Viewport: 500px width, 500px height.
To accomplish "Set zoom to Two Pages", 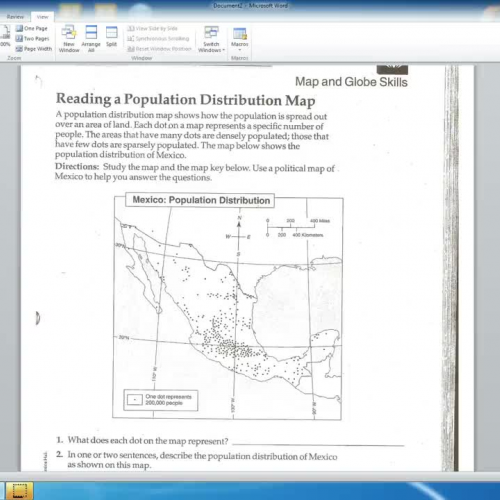I will pos(33,39).
